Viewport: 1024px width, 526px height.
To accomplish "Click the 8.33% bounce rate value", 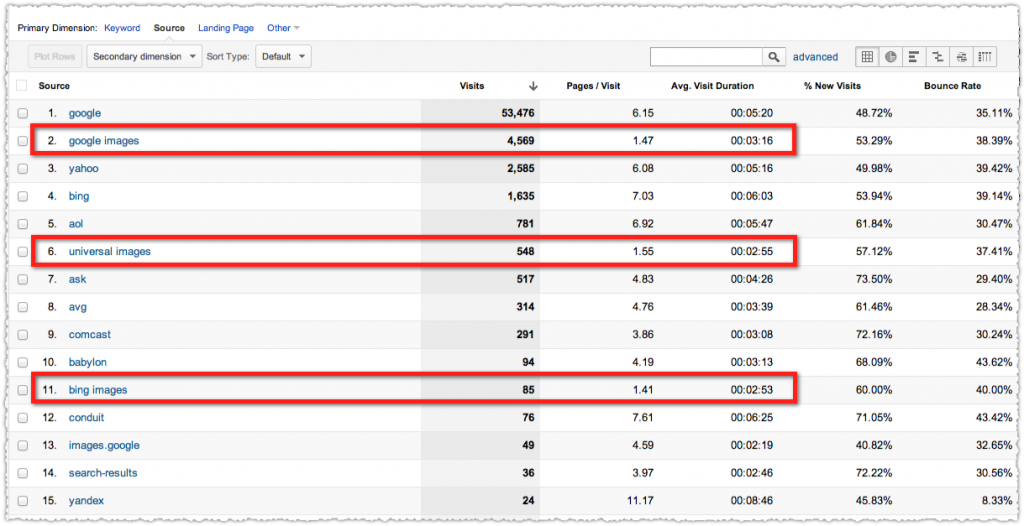I will (x=997, y=501).
